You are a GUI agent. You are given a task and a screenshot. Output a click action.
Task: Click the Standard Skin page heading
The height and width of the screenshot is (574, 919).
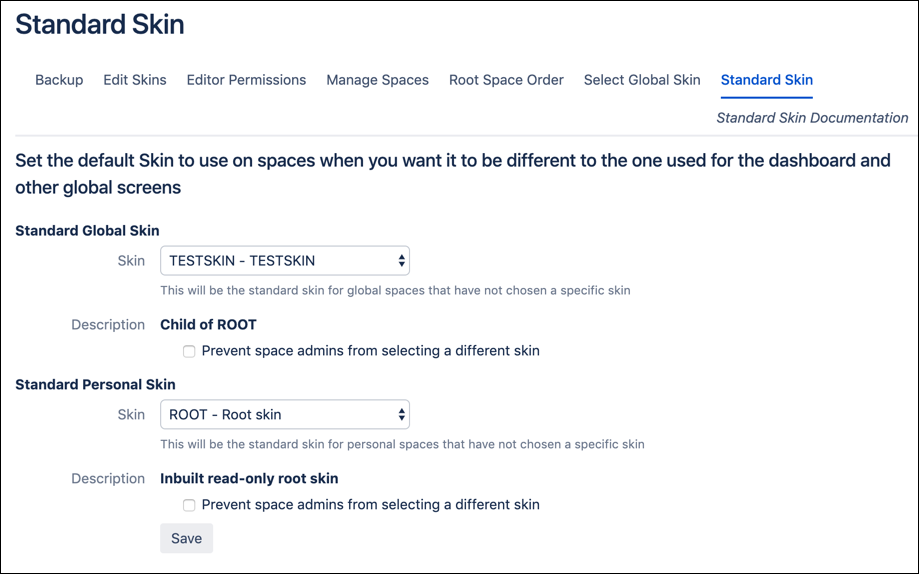pyautogui.click(x=100, y=25)
